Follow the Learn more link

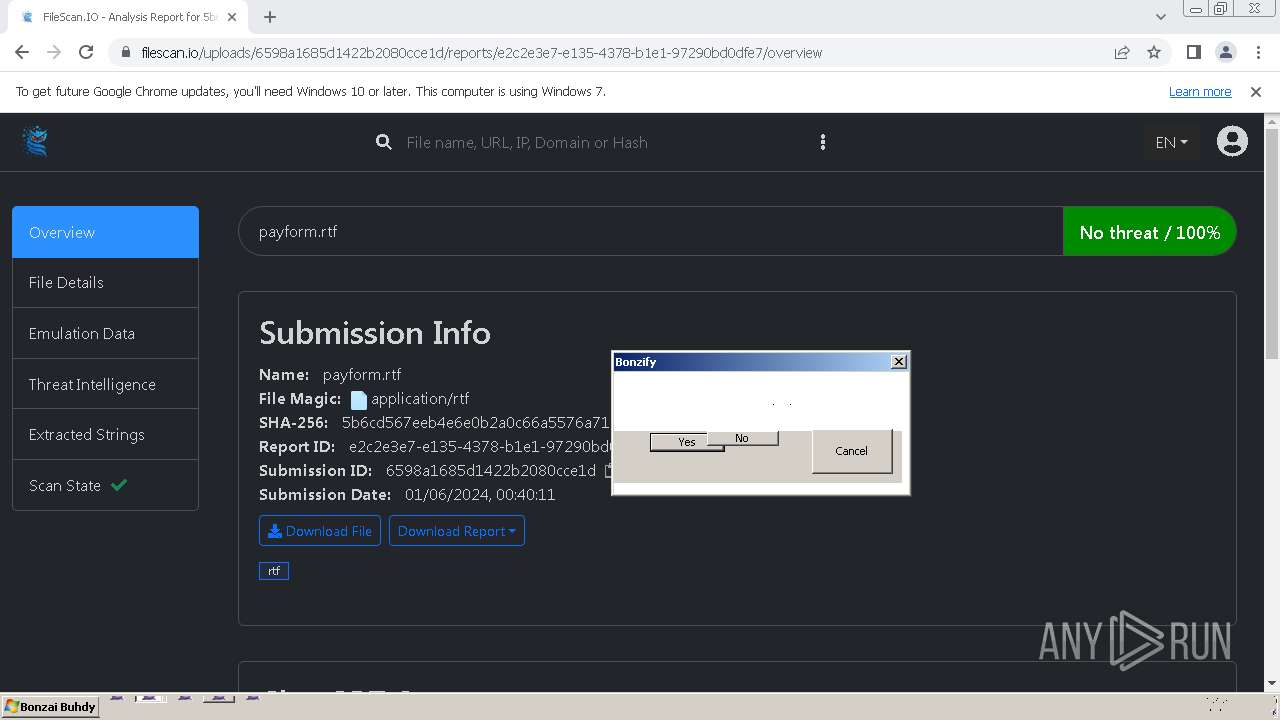(1200, 91)
